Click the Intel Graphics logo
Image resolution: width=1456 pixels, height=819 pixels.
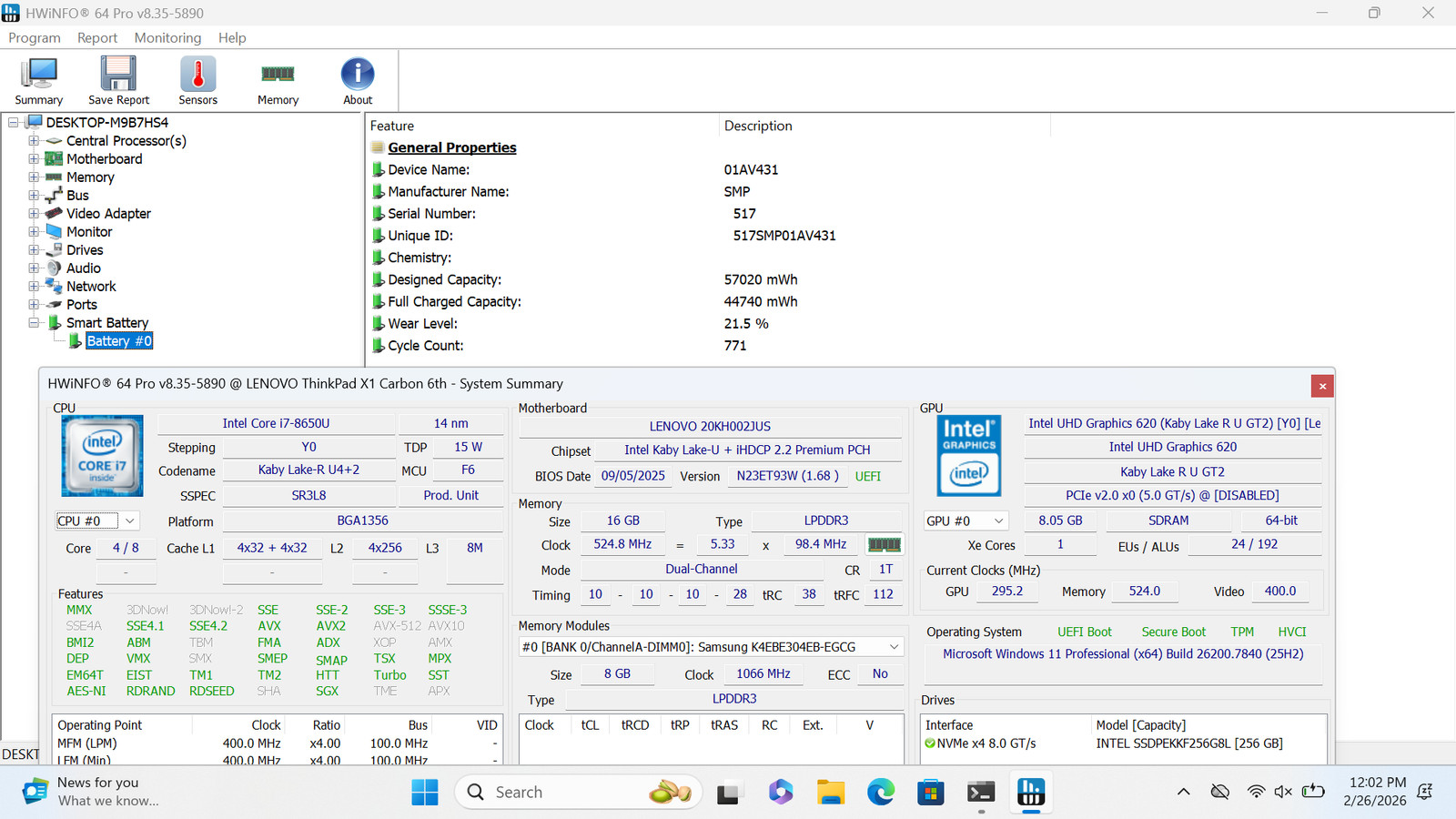[969, 456]
